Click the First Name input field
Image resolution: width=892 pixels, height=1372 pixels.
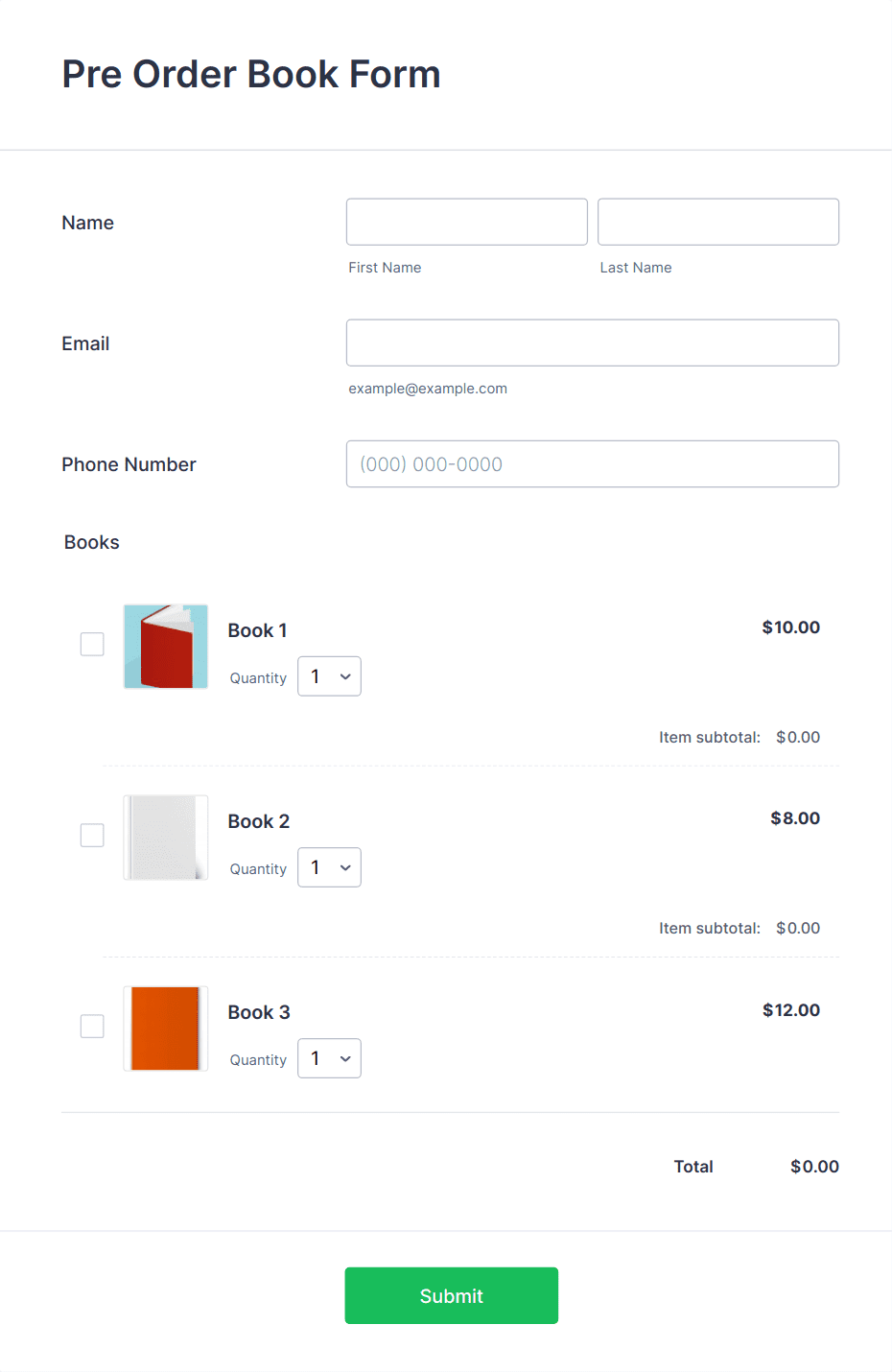tap(466, 221)
